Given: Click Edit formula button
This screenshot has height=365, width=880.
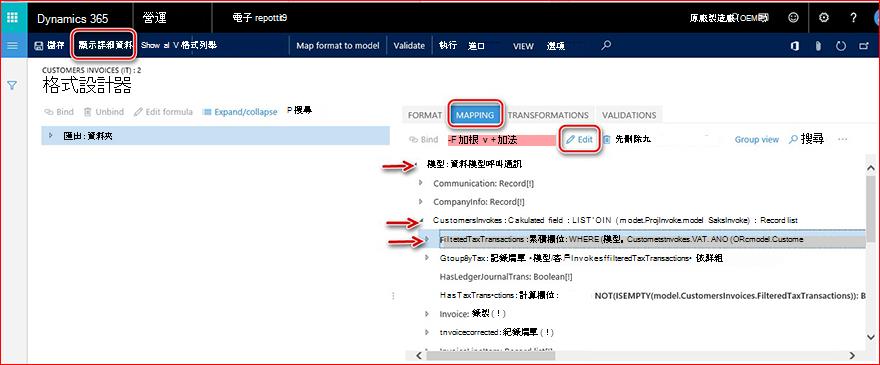Looking at the screenshot, I should (x=163, y=112).
